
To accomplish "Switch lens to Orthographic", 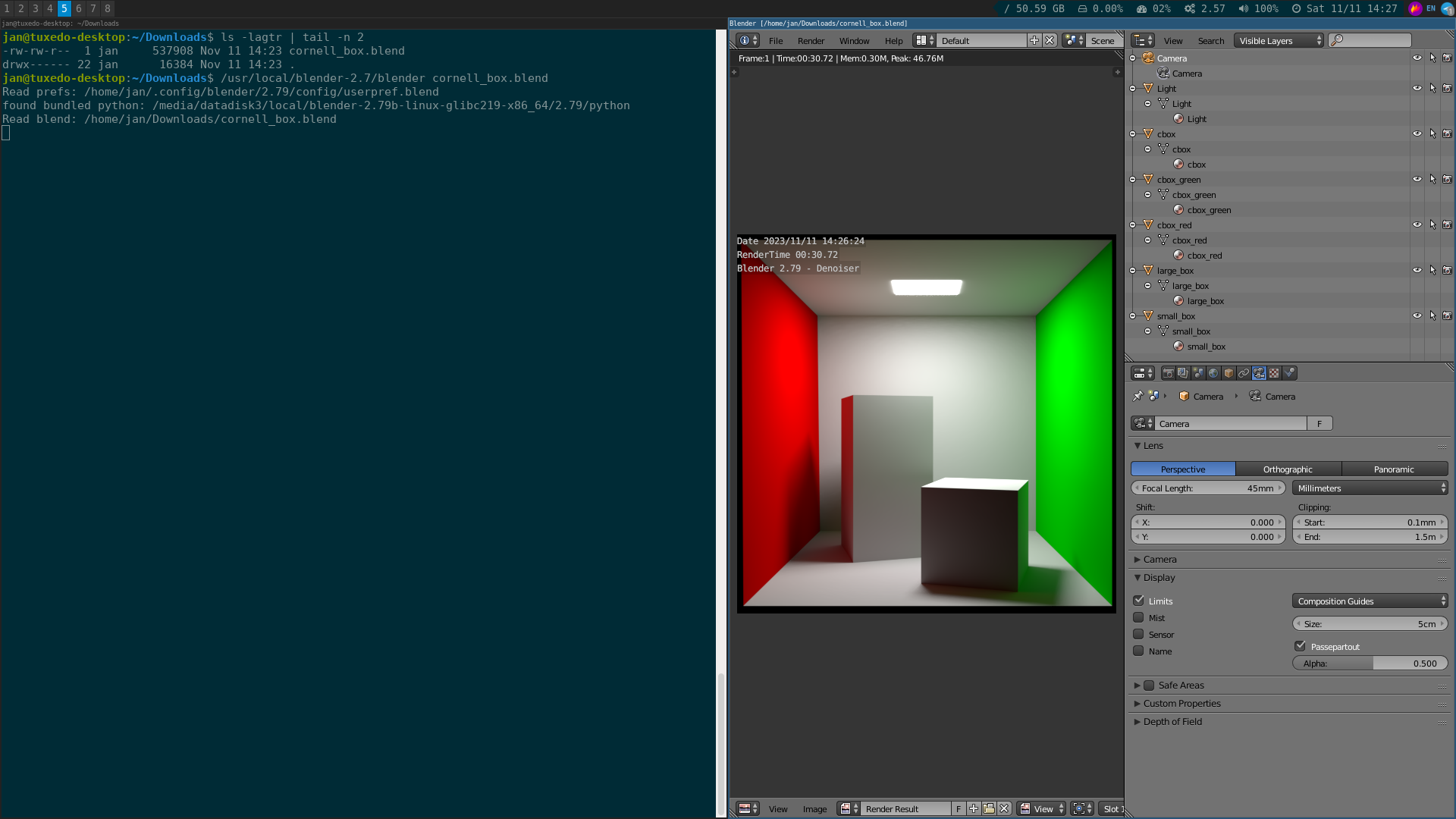I will pos(1288,469).
